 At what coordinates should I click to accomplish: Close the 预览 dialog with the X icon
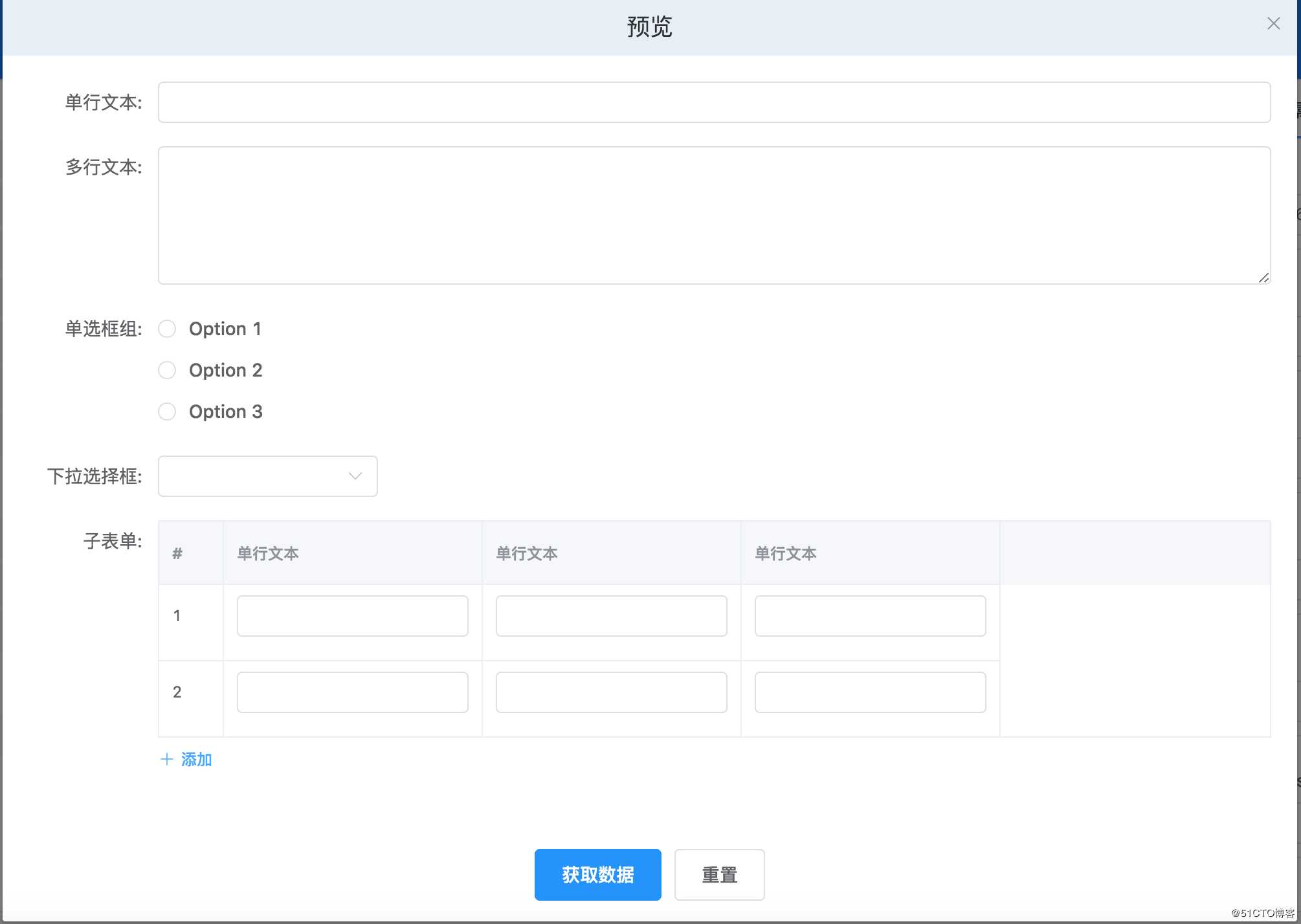click(x=1273, y=23)
